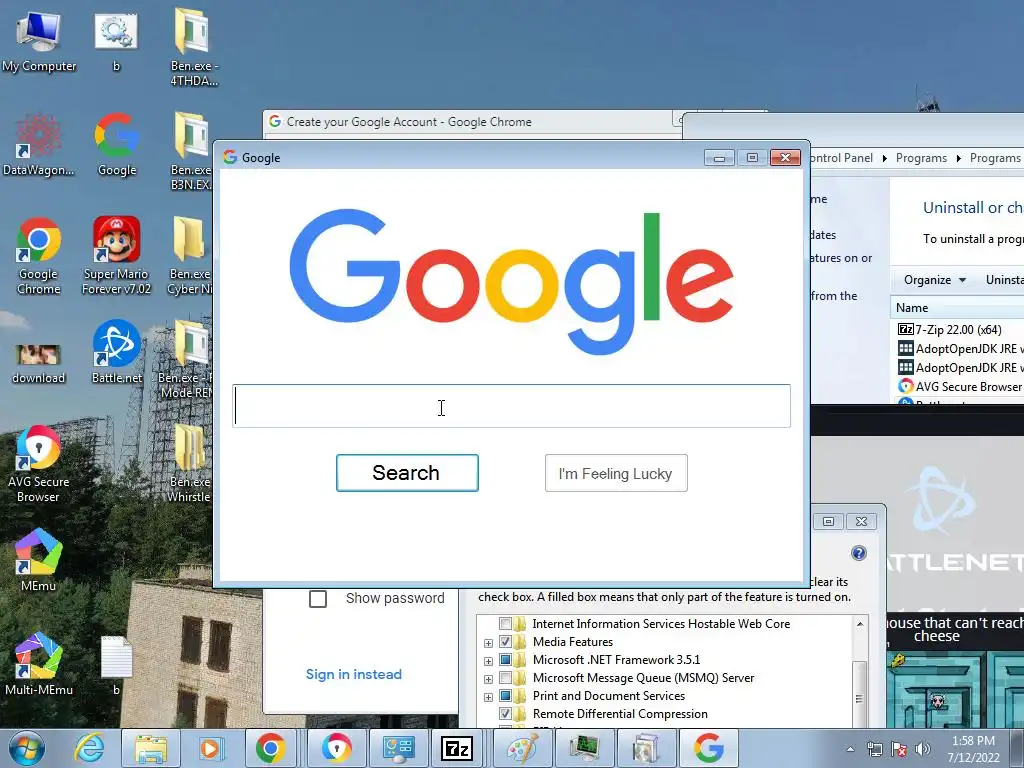Check Microsoft Message Queue (MSMQ) Server
1024x768 pixels.
[x=505, y=678]
